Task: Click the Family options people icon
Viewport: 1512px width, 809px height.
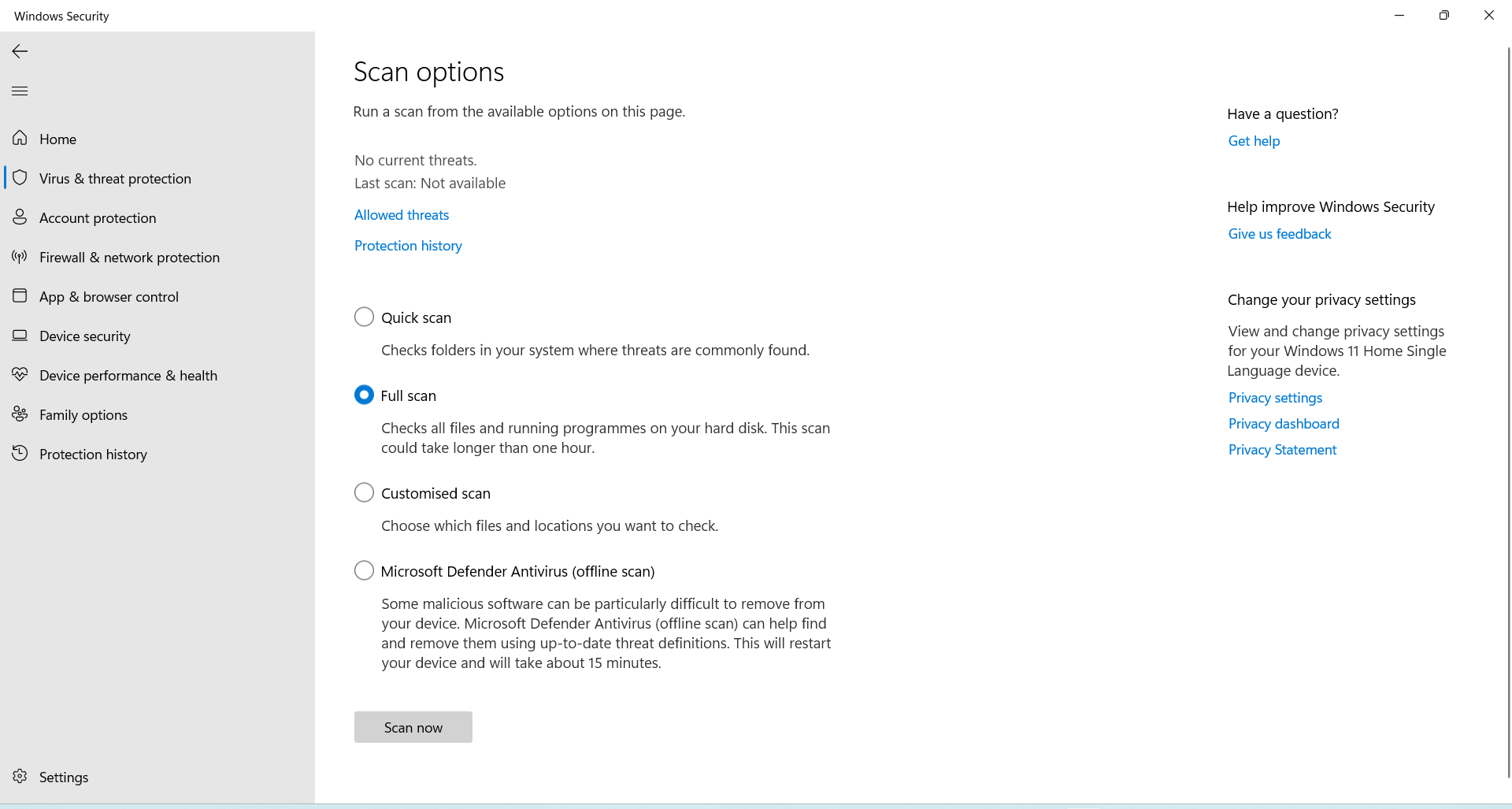Action: (20, 414)
